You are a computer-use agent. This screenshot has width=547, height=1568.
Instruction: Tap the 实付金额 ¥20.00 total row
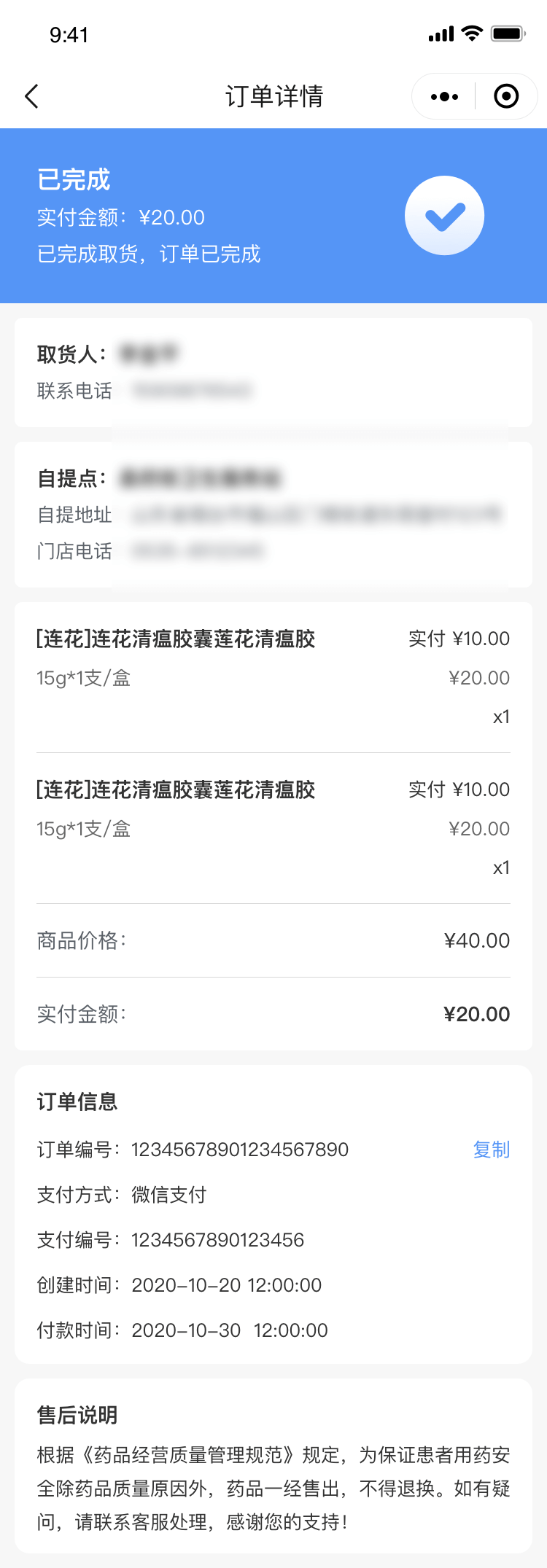click(x=273, y=1014)
